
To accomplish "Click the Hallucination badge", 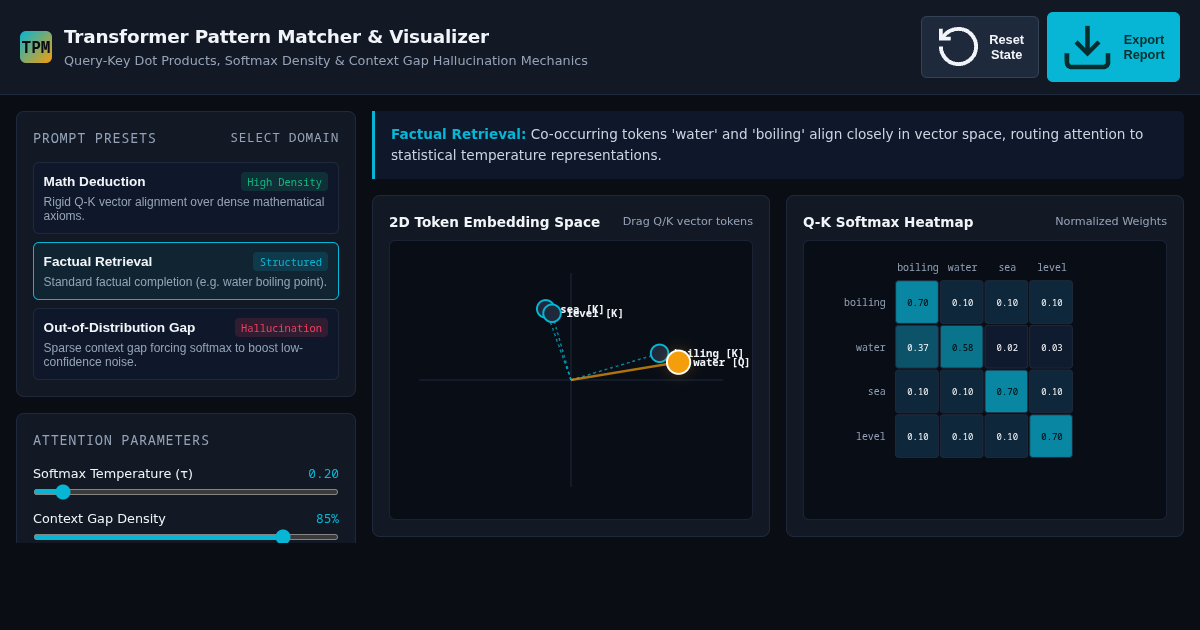I will (281, 328).
